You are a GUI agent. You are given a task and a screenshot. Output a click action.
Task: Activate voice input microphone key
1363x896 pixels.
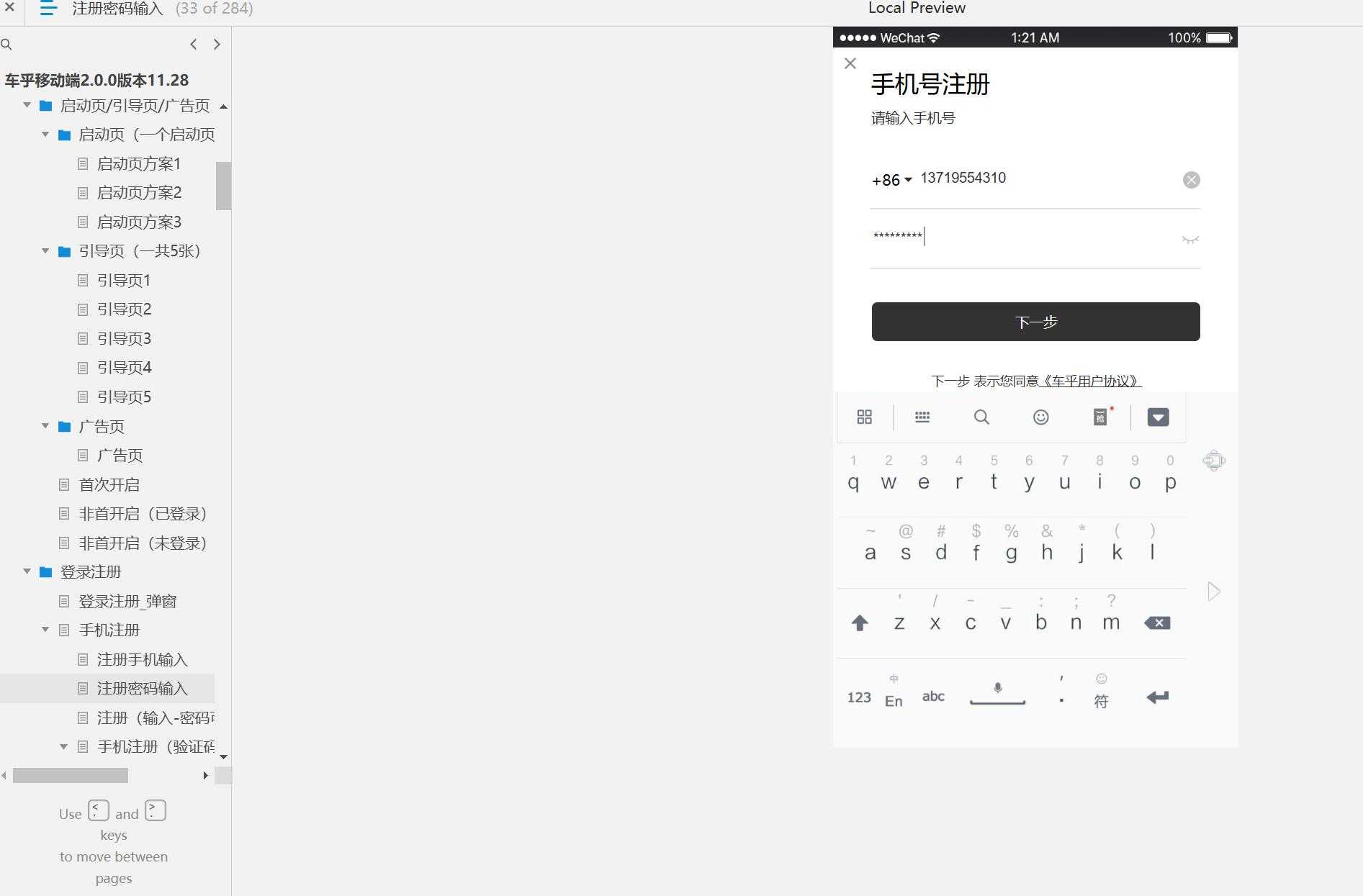click(x=997, y=689)
